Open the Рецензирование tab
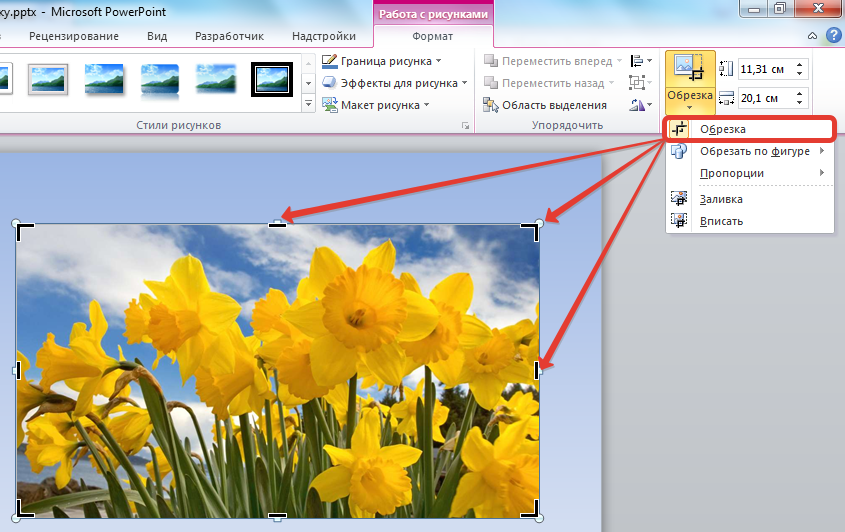Viewport: 845px width, 532px height. pyautogui.click(x=74, y=36)
